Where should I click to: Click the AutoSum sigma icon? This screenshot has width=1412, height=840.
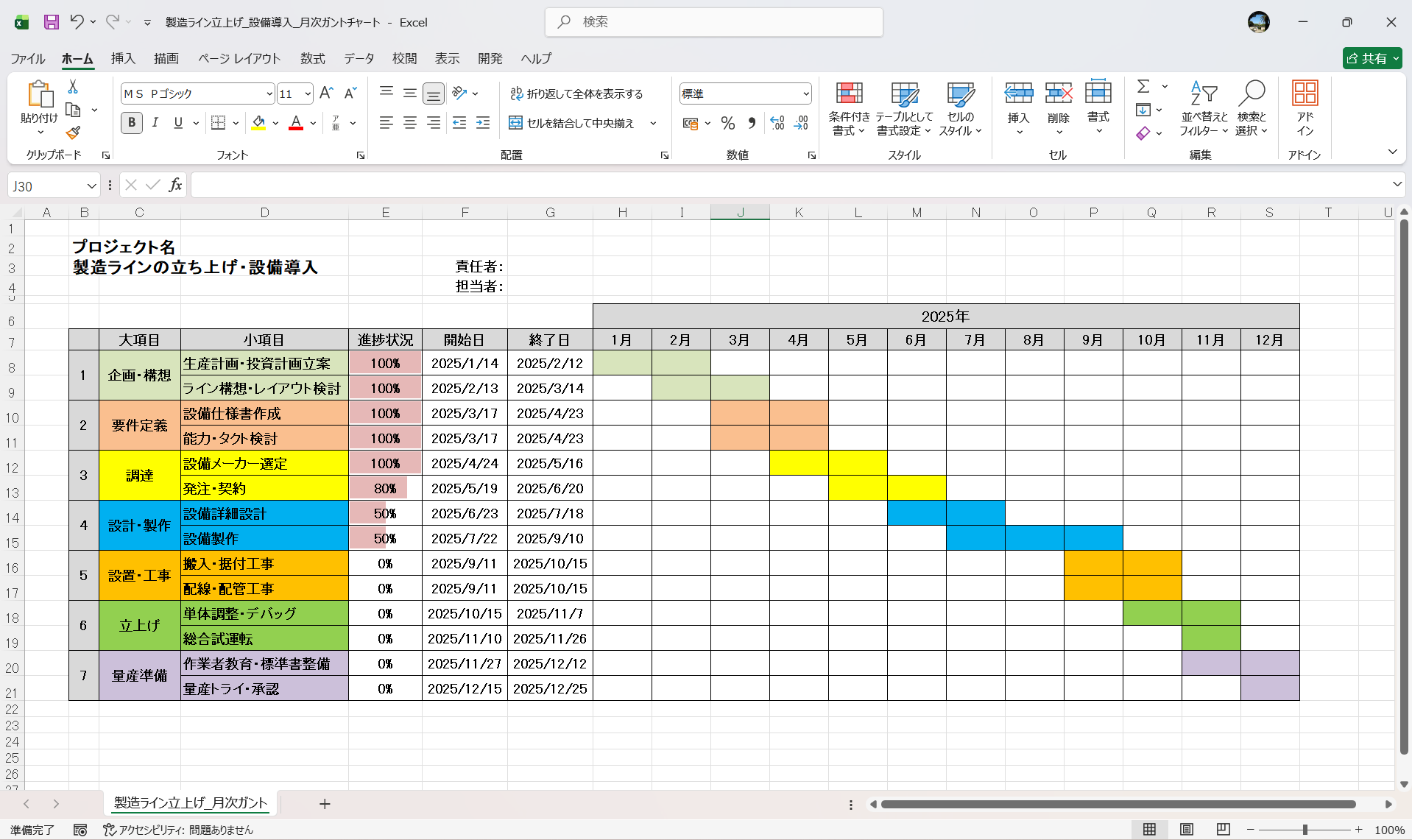point(1143,87)
